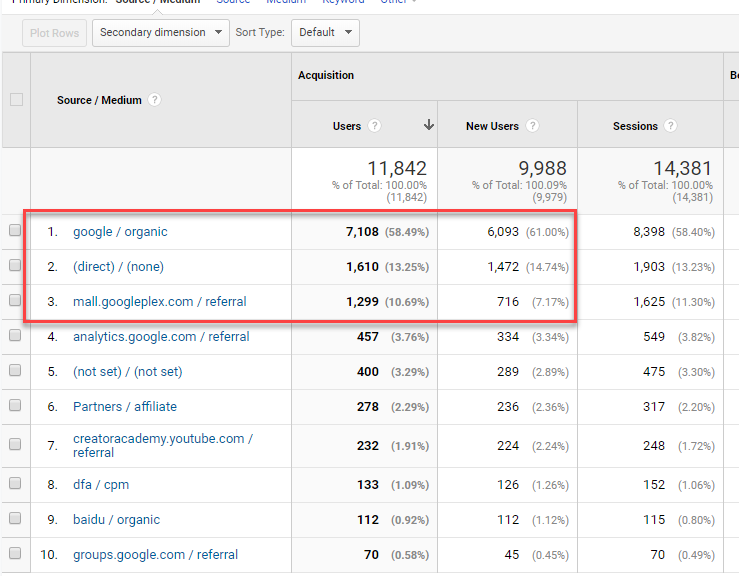
Task: Click total users value 11,842
Action: [x=397, y=168]
